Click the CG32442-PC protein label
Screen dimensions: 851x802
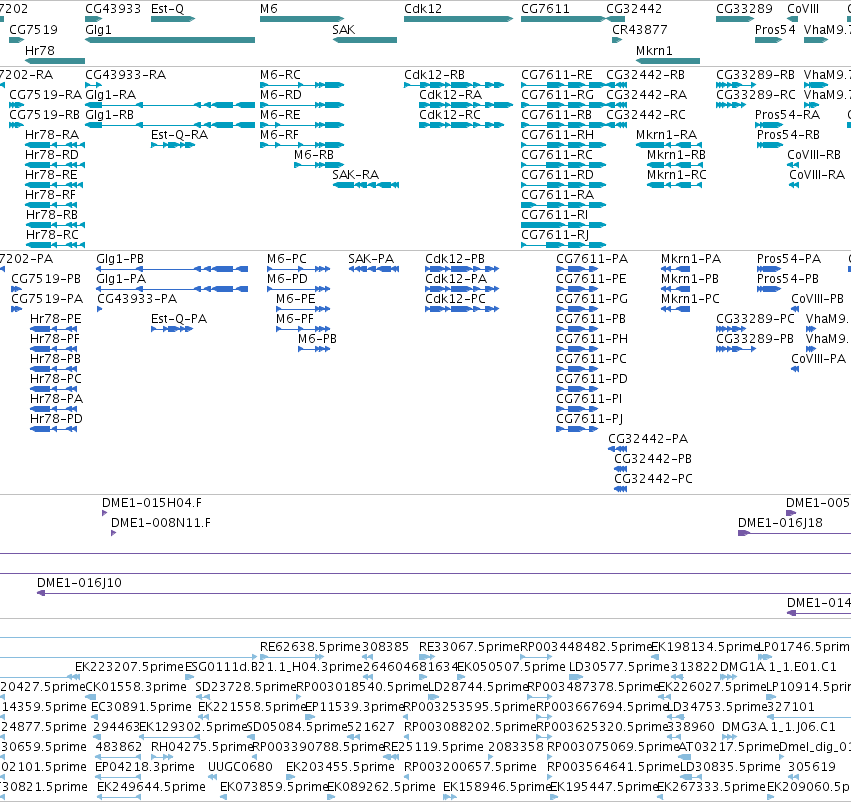653,479
